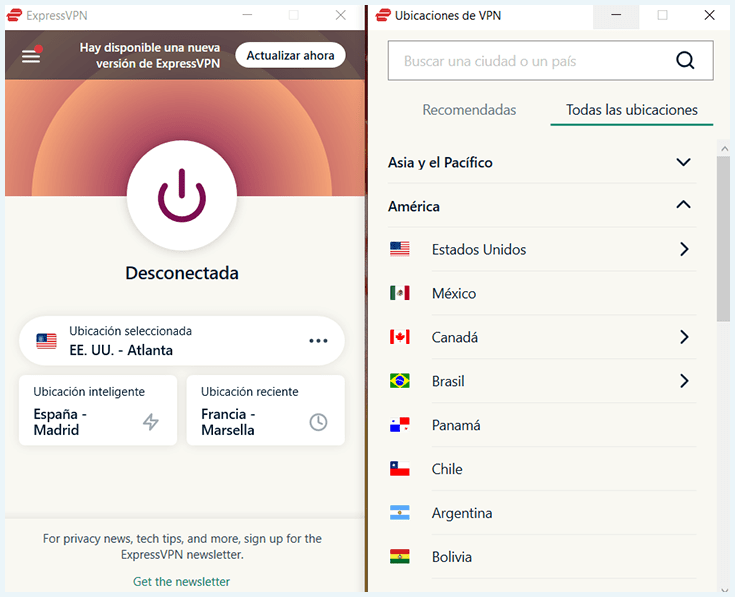The height and width of the screenshot is (597, 735).
Task: Open the hamburger menu in ExpressVPN
Action: click(31, 56)
